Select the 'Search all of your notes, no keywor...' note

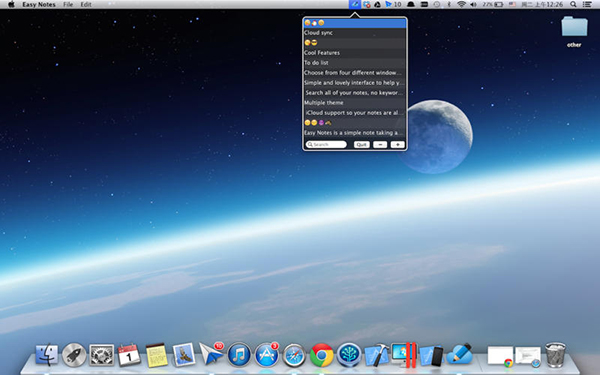coord(355,93)
